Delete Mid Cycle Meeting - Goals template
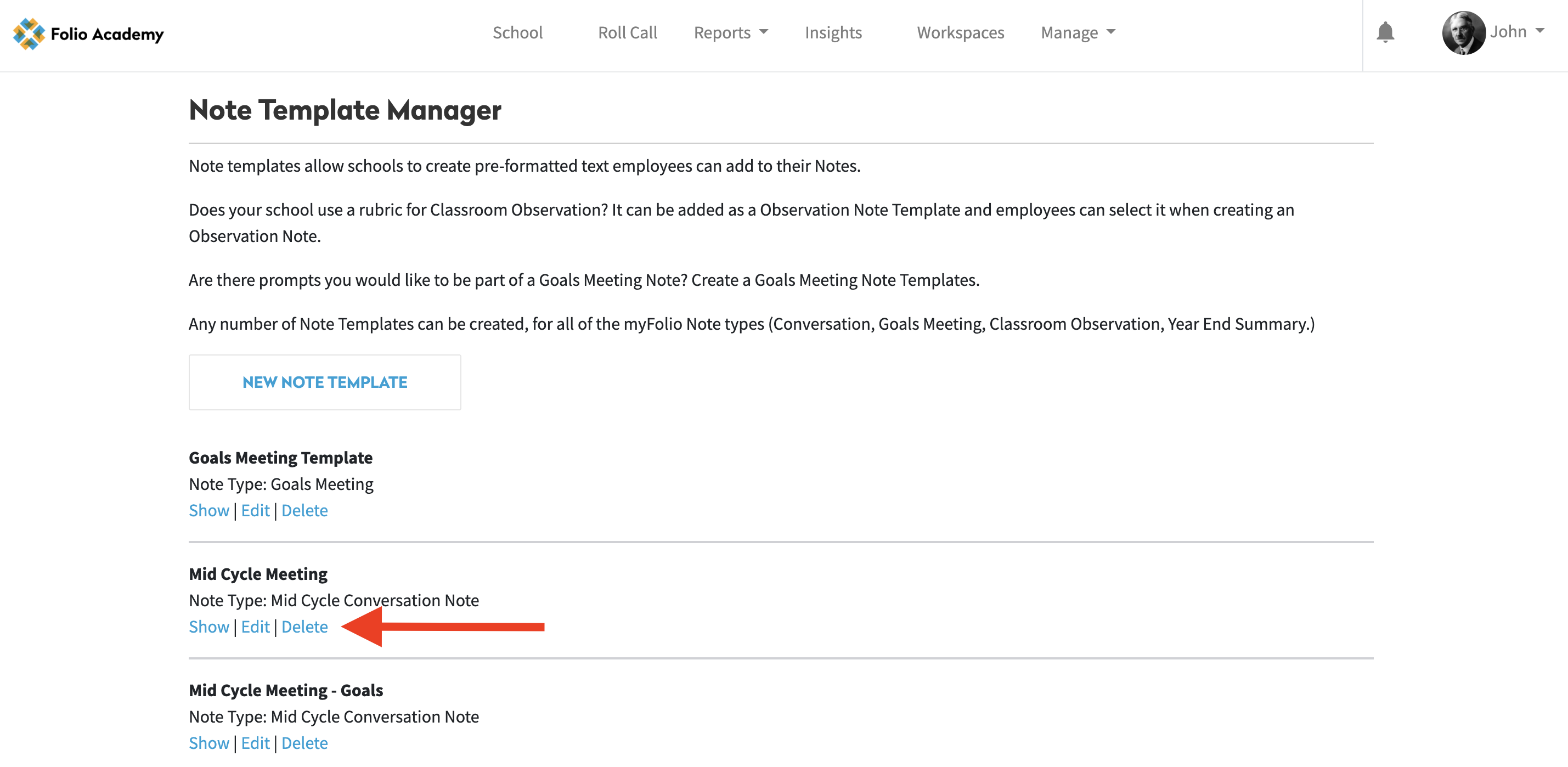 click(304, 743)
